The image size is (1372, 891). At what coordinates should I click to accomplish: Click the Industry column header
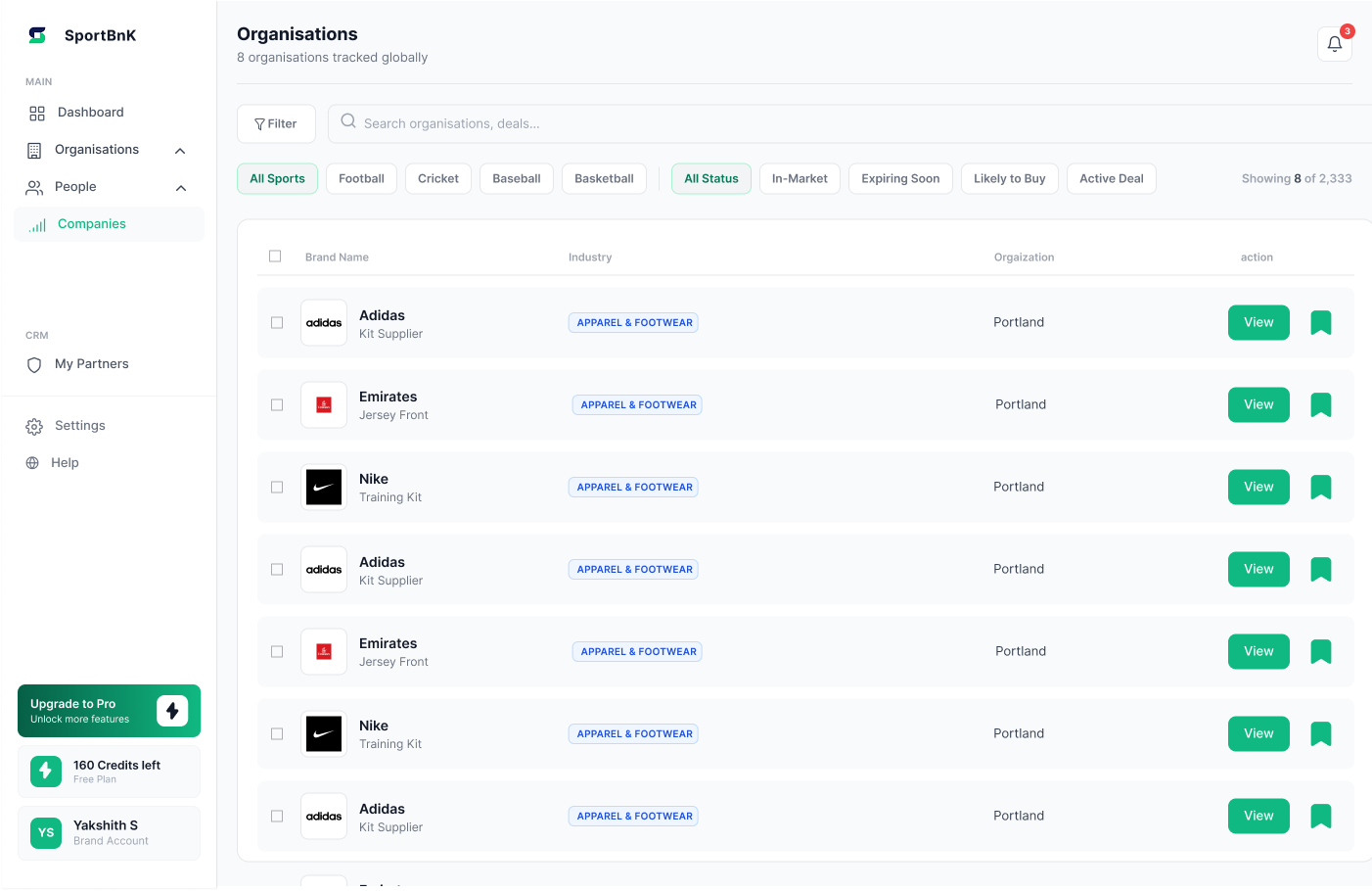point(590,258)
